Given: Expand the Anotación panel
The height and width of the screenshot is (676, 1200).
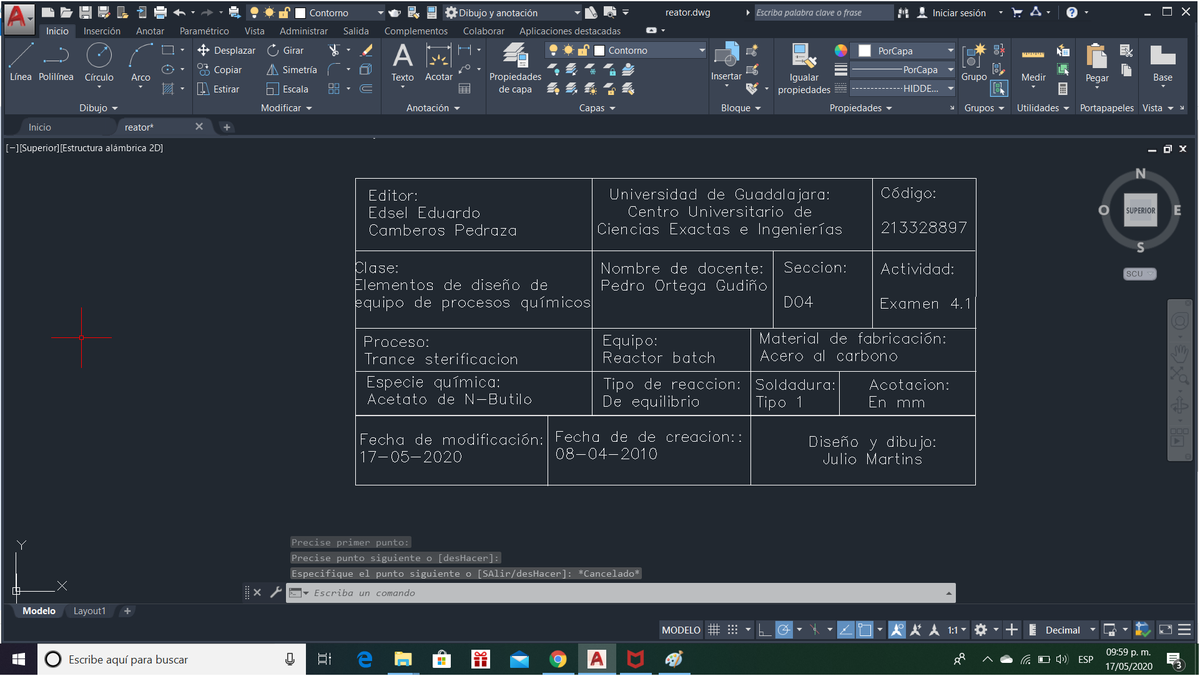Looking at the screenshot, I should [x=433, y=108].
